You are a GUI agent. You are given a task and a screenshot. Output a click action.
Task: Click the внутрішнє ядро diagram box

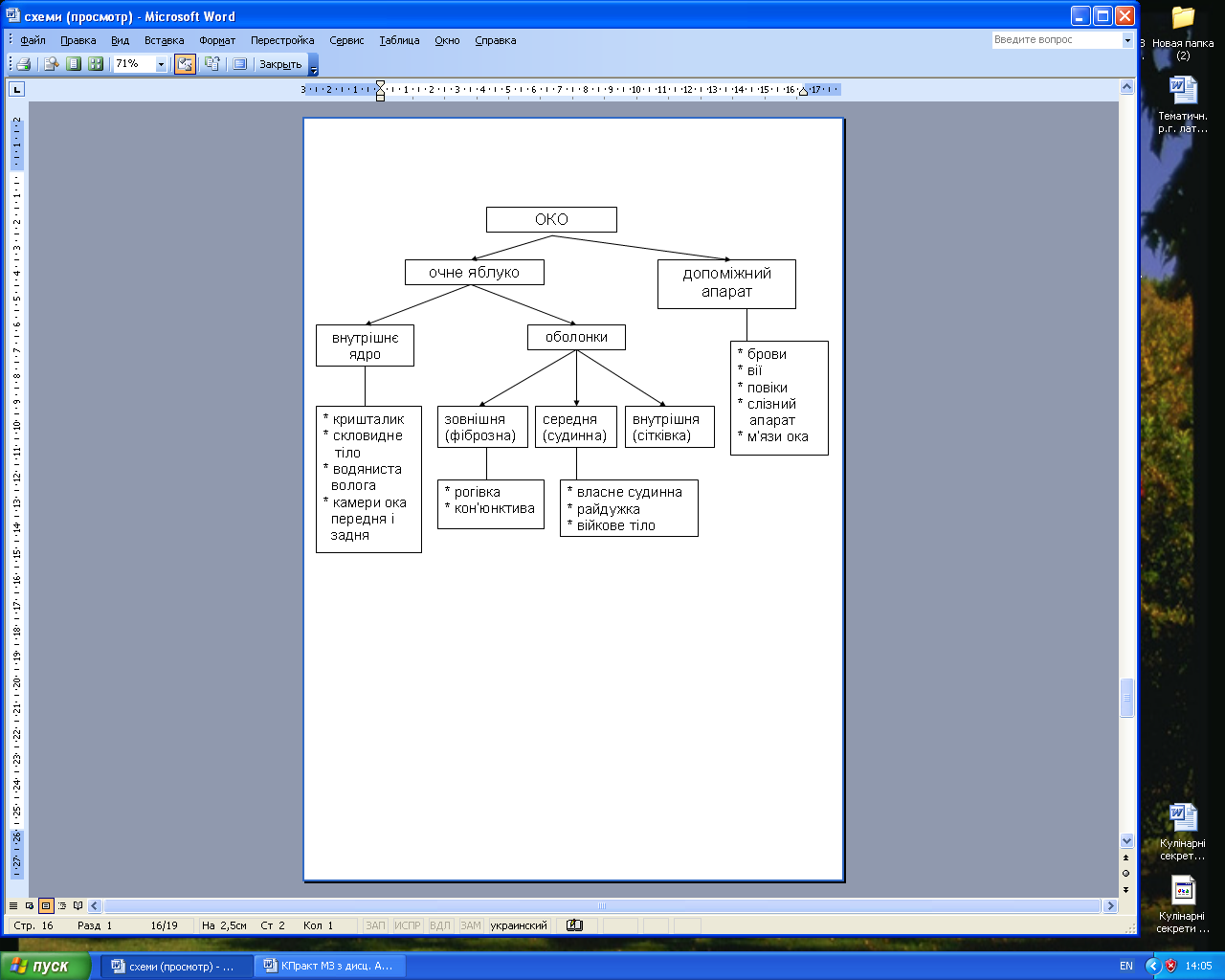pos(365,345)
